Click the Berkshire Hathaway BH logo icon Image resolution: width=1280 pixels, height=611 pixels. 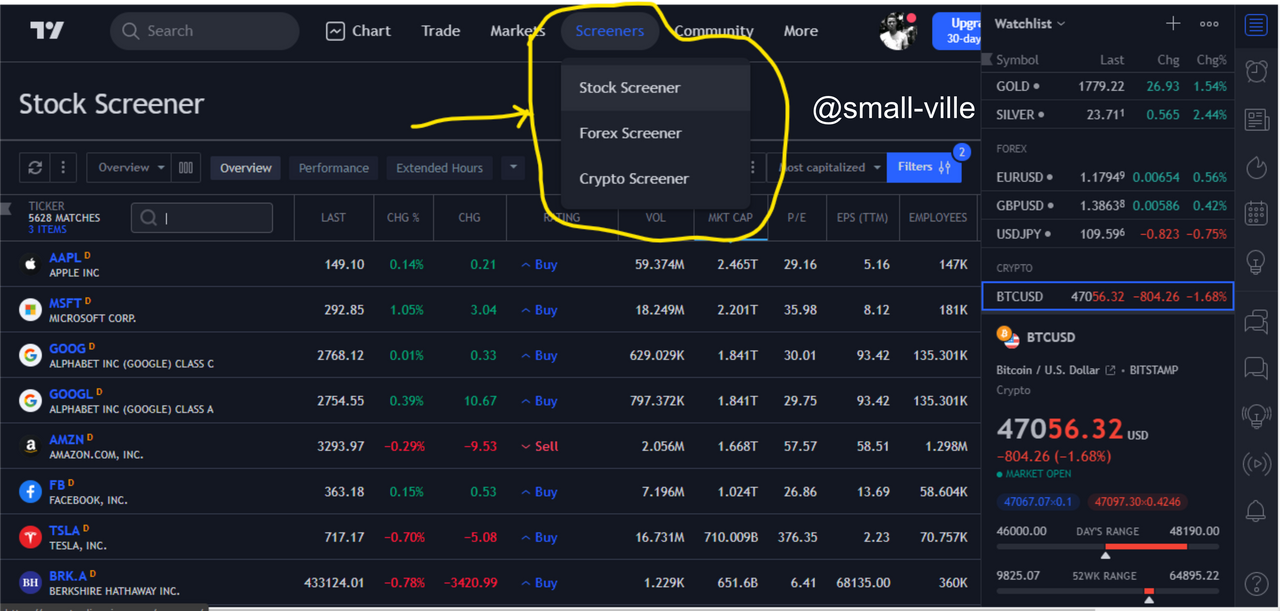click(30, 582)
